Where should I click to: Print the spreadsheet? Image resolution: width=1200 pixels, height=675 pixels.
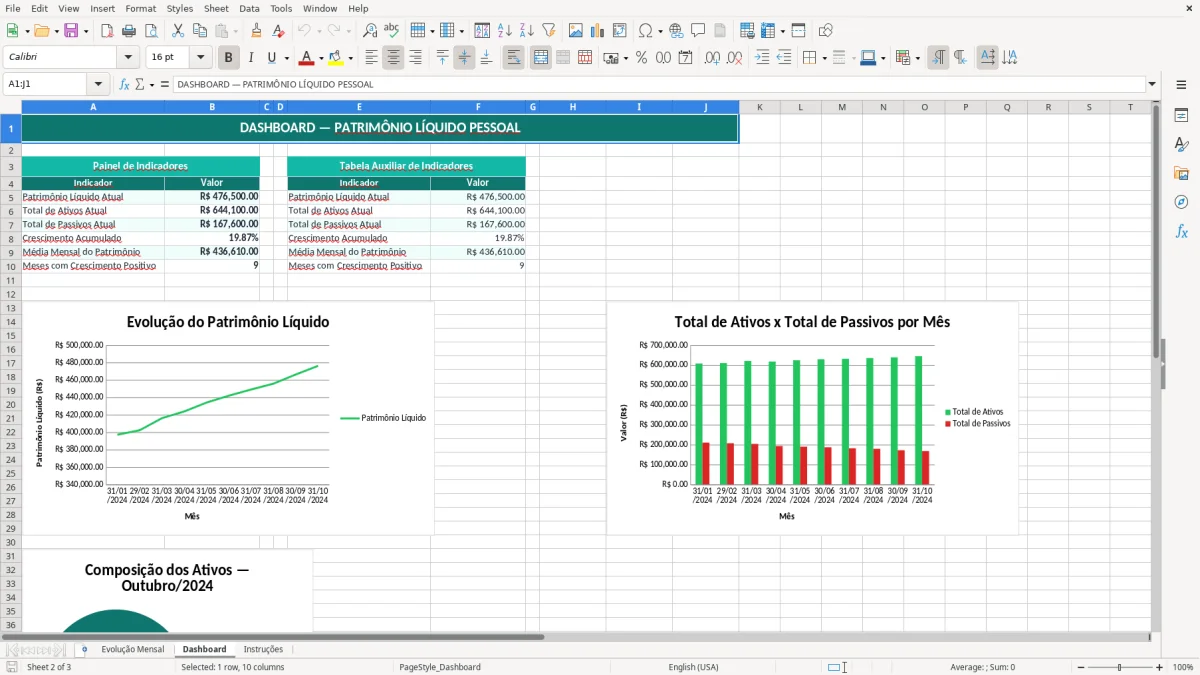tap(129, 31)
